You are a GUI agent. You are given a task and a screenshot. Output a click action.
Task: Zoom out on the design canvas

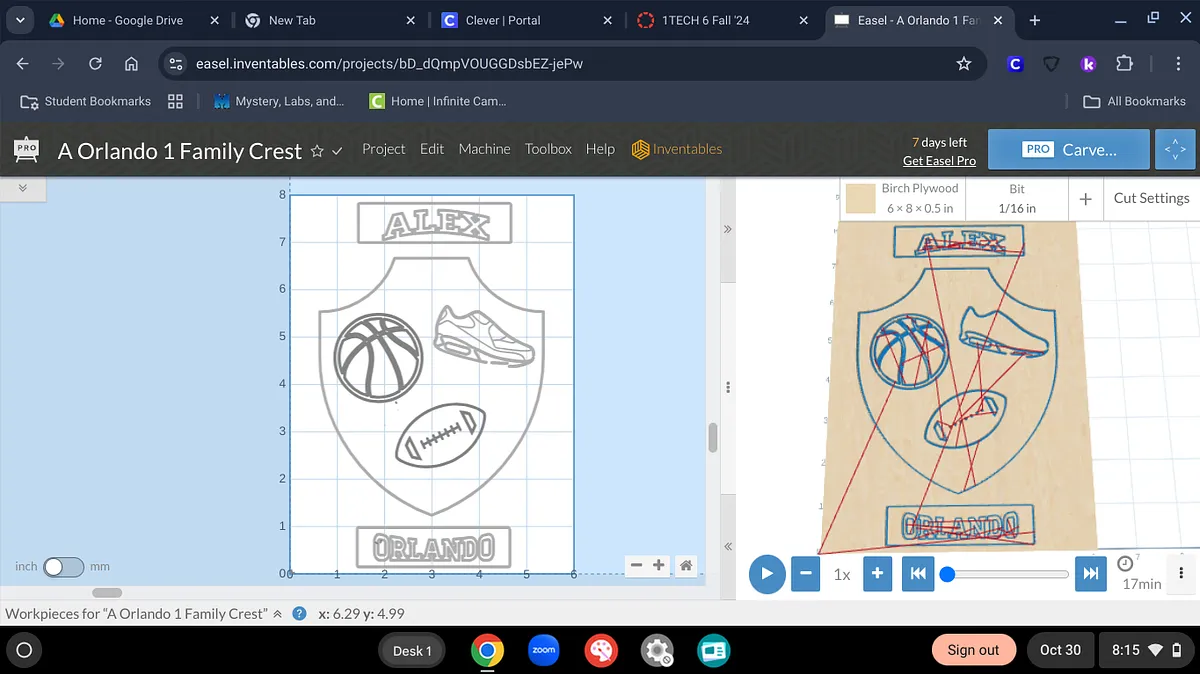click(x=636, y=565)
